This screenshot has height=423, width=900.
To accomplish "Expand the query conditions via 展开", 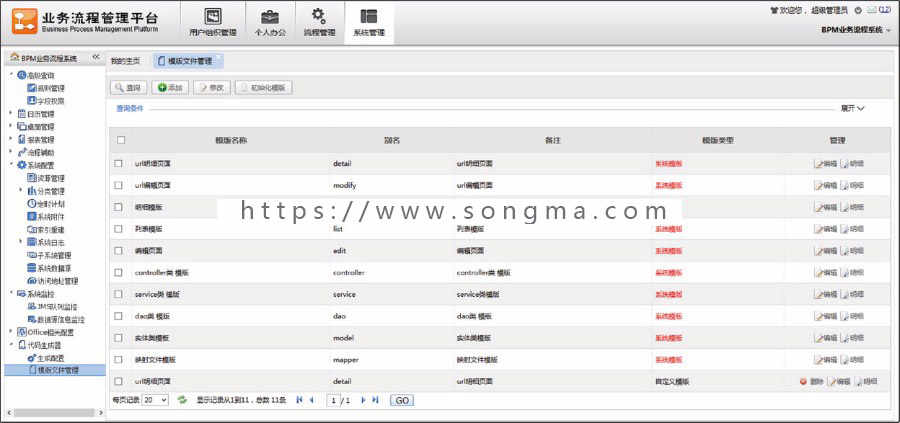I will point(852,108).
